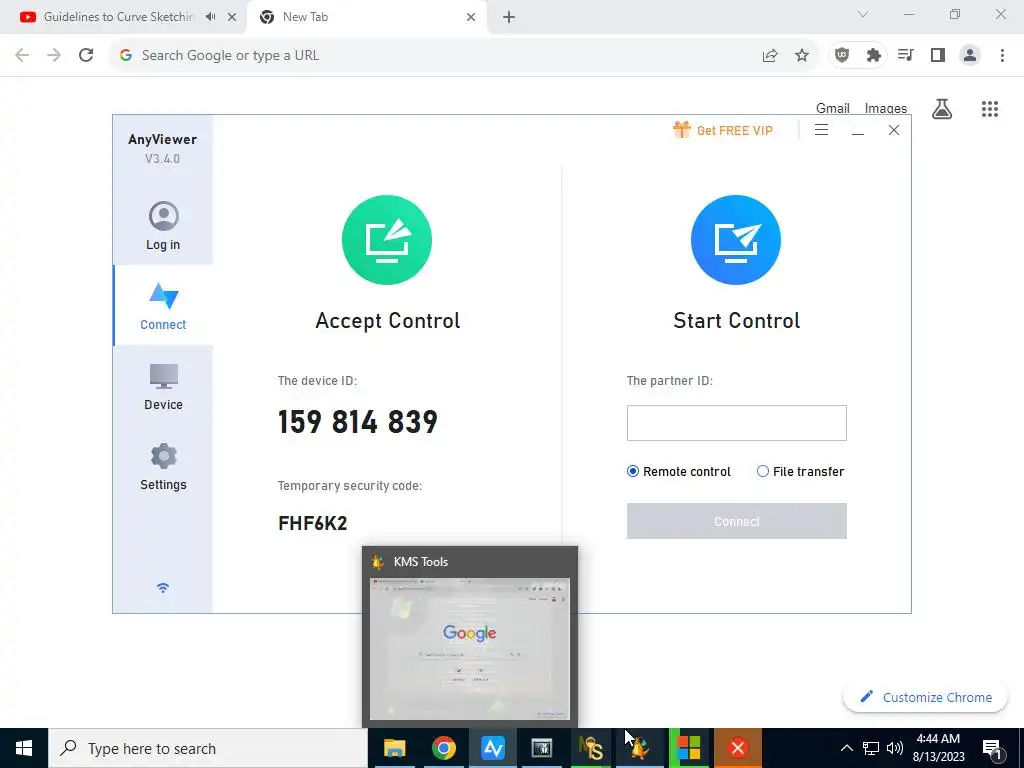Click the grey Connect button
Viewport: 1024px width, 768px height.
[x=737, y=521]
